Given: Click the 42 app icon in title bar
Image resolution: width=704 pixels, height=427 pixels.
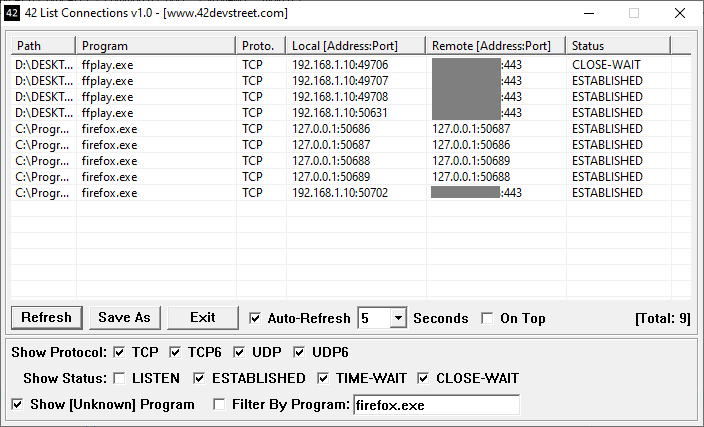Looking at the screenshot, I should 12,13.
